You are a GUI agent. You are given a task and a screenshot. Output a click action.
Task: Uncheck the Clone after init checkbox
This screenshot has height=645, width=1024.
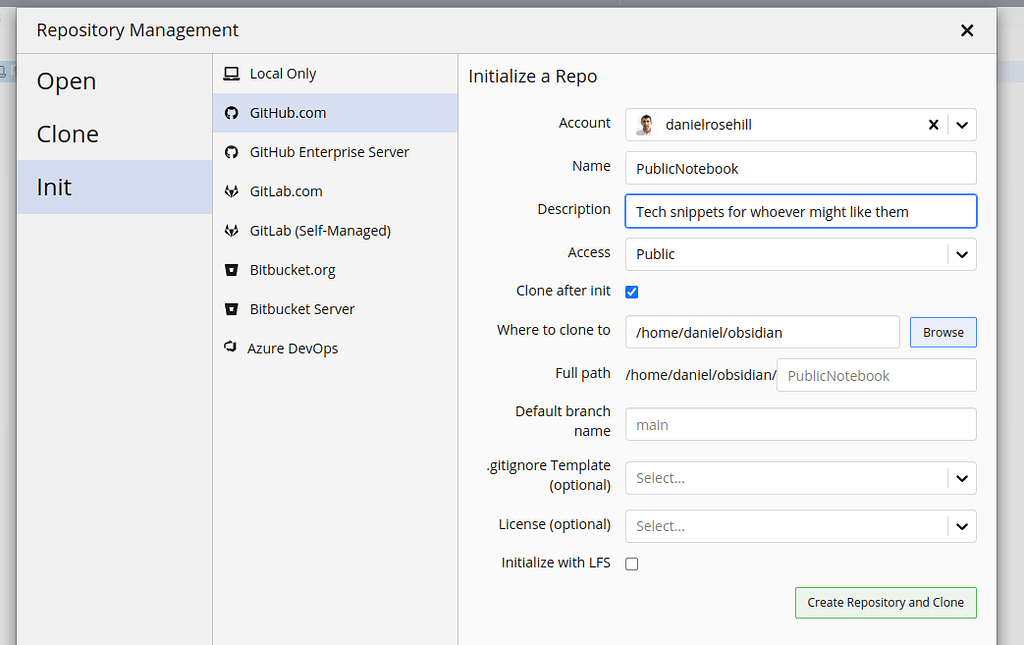point(631,291)
